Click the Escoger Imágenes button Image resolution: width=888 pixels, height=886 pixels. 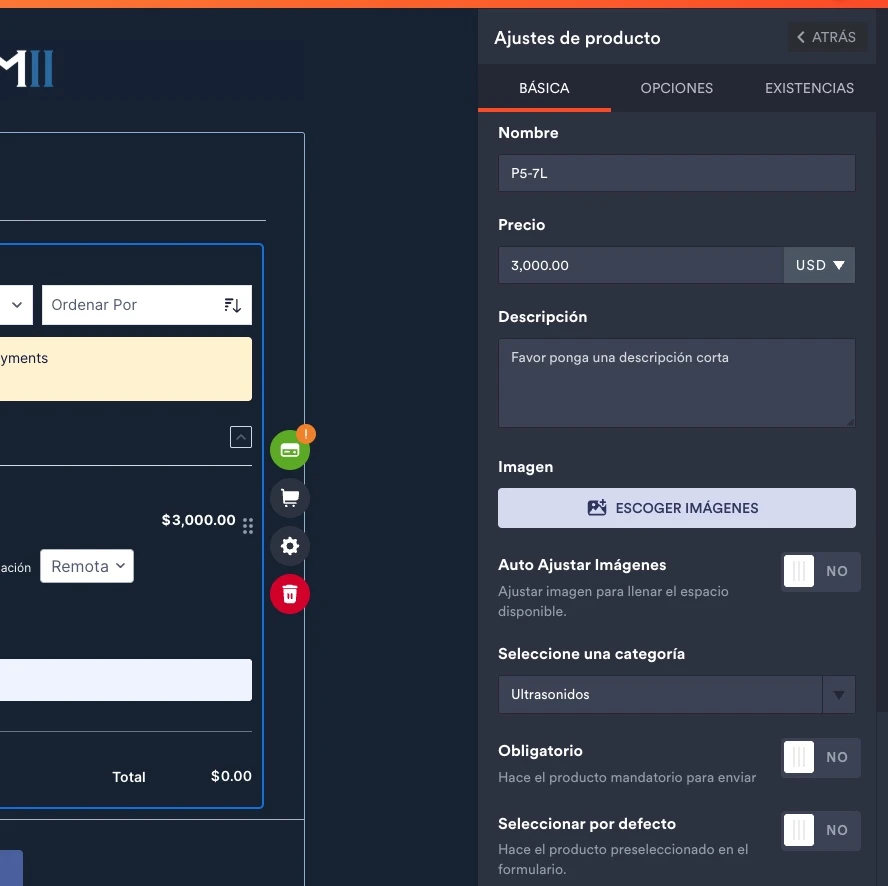coord(676,508)
